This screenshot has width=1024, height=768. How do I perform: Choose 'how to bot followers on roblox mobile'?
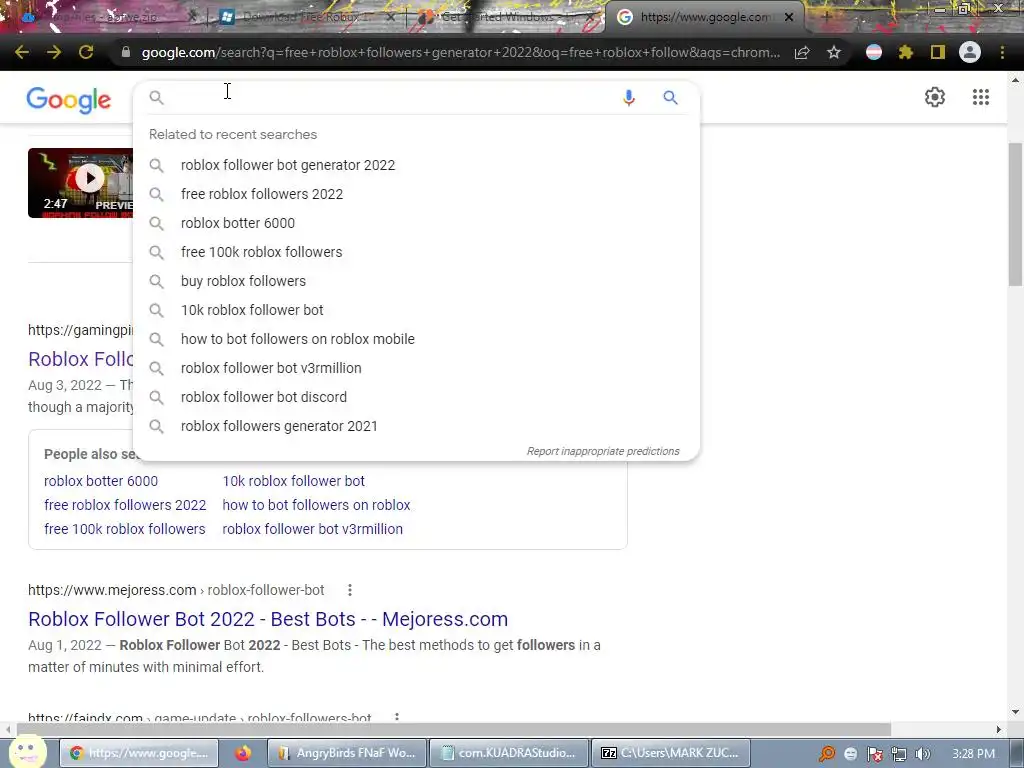coord(297,339)
